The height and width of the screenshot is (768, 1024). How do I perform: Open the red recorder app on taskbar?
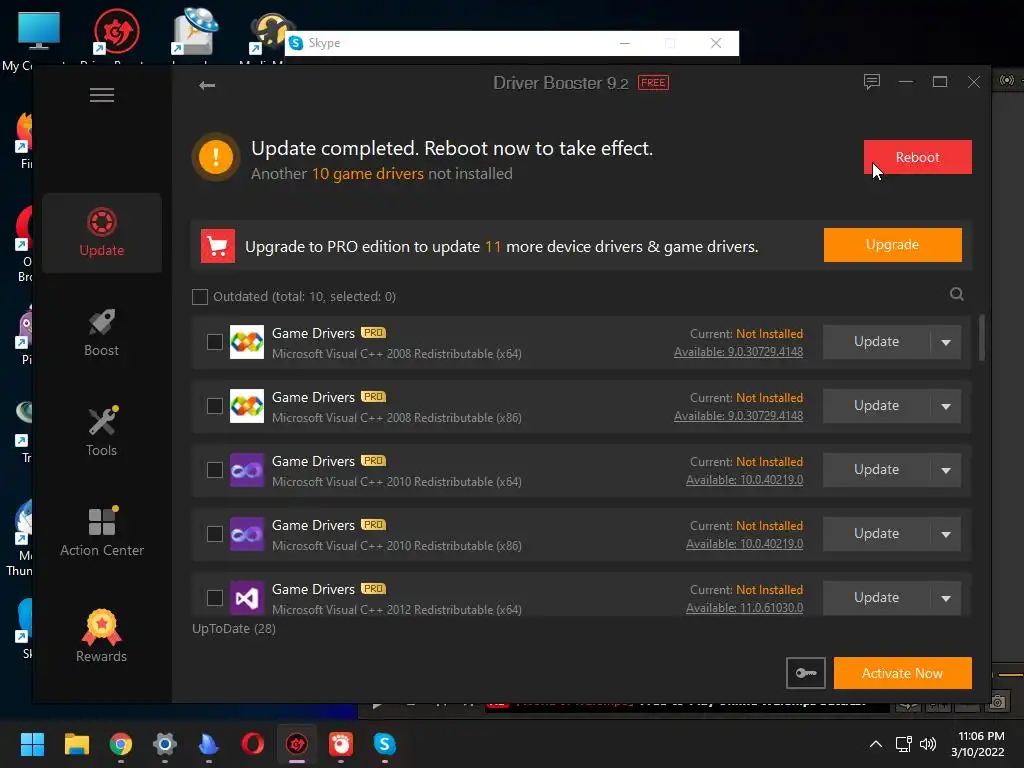341,744
